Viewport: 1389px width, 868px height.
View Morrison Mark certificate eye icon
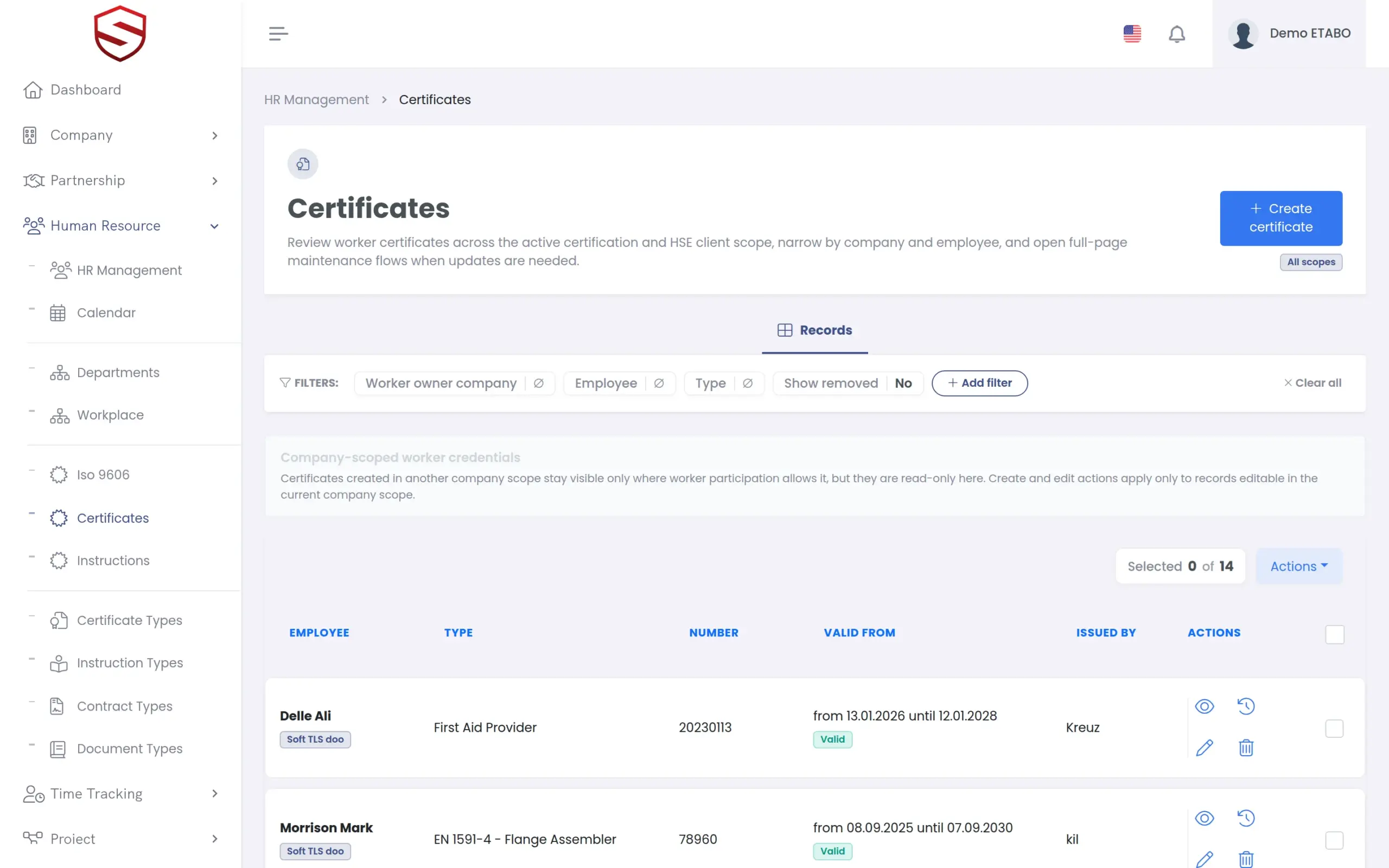tap(1204, 818)
